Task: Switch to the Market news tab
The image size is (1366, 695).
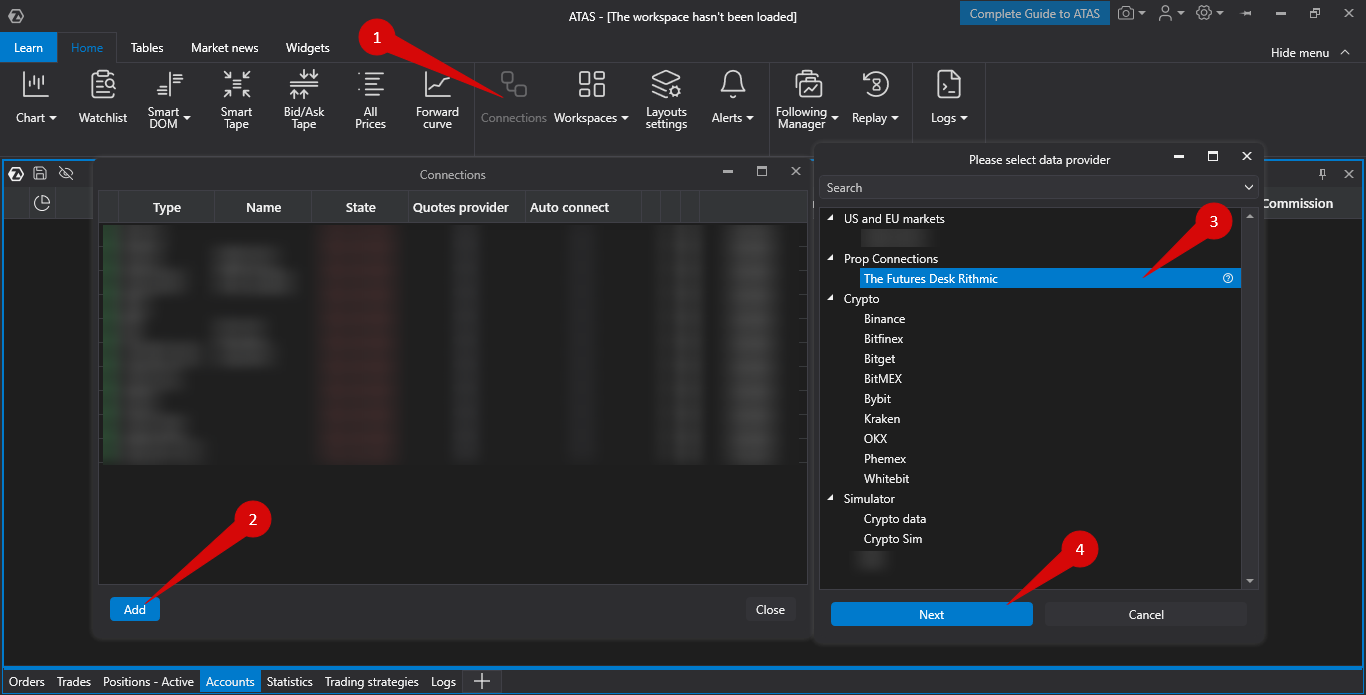Action: point(225,47)
